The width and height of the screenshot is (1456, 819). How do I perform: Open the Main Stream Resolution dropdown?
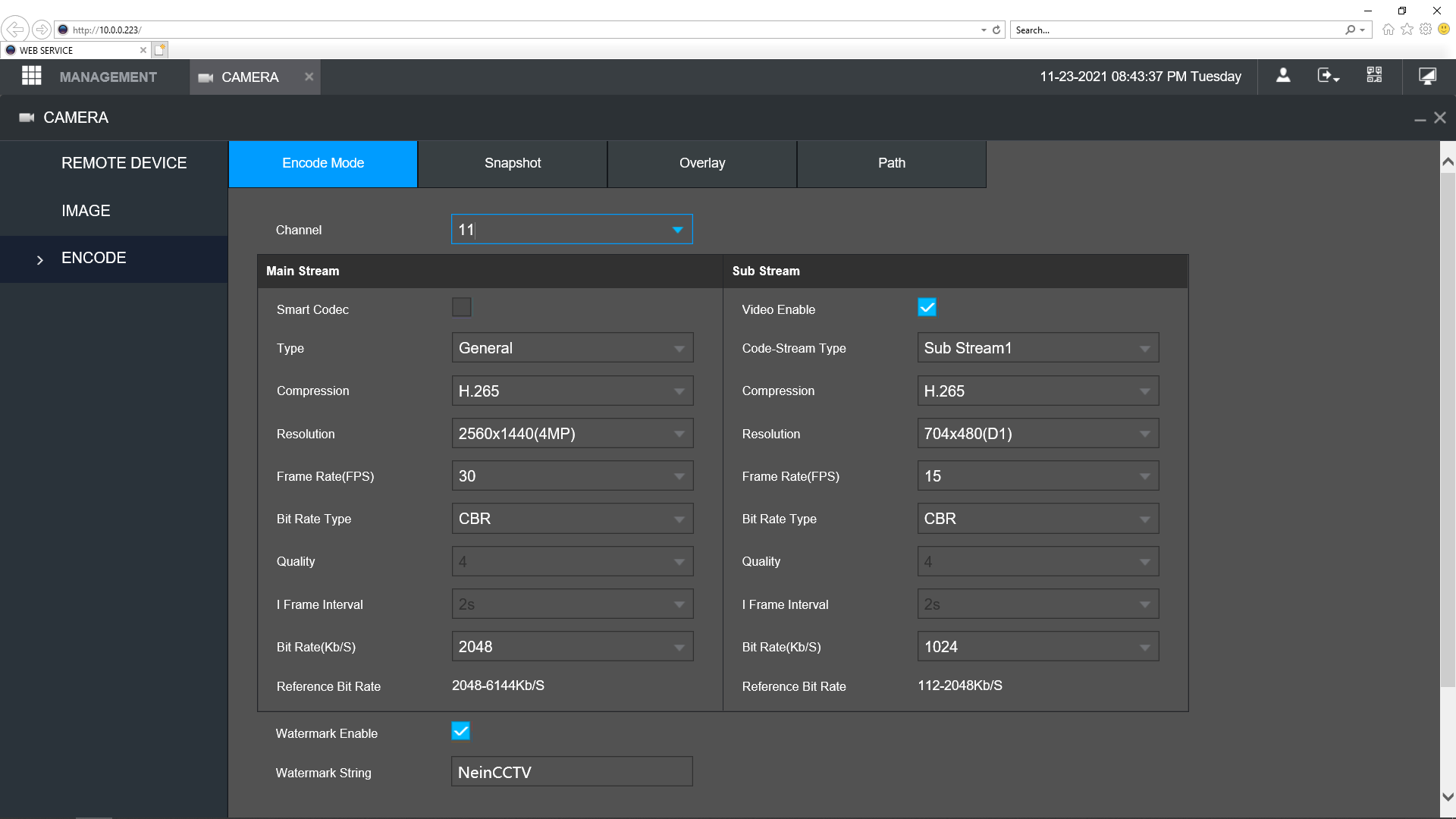pos(573,434)
